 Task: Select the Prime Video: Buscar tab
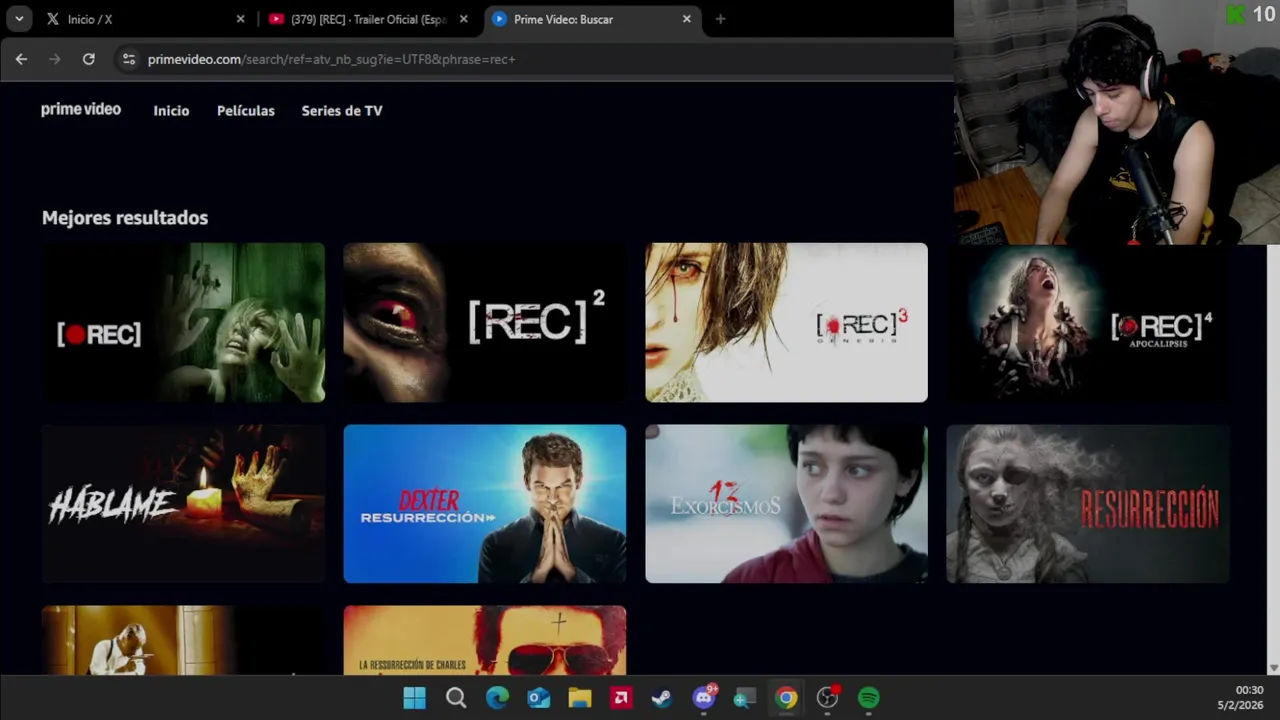click(x=592, y=19)
